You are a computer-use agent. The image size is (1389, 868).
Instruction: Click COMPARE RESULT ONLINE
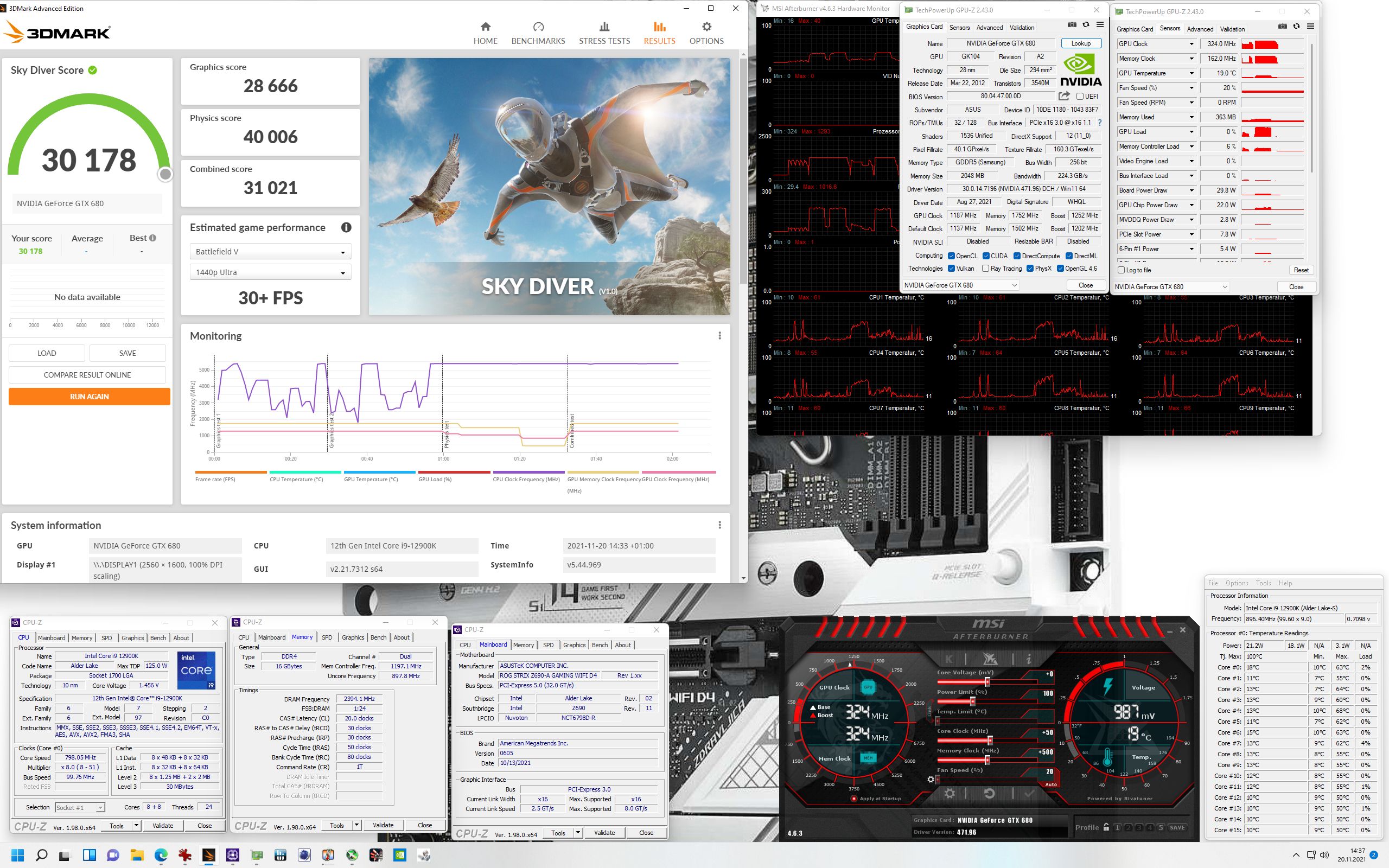[x=87, y=375]
